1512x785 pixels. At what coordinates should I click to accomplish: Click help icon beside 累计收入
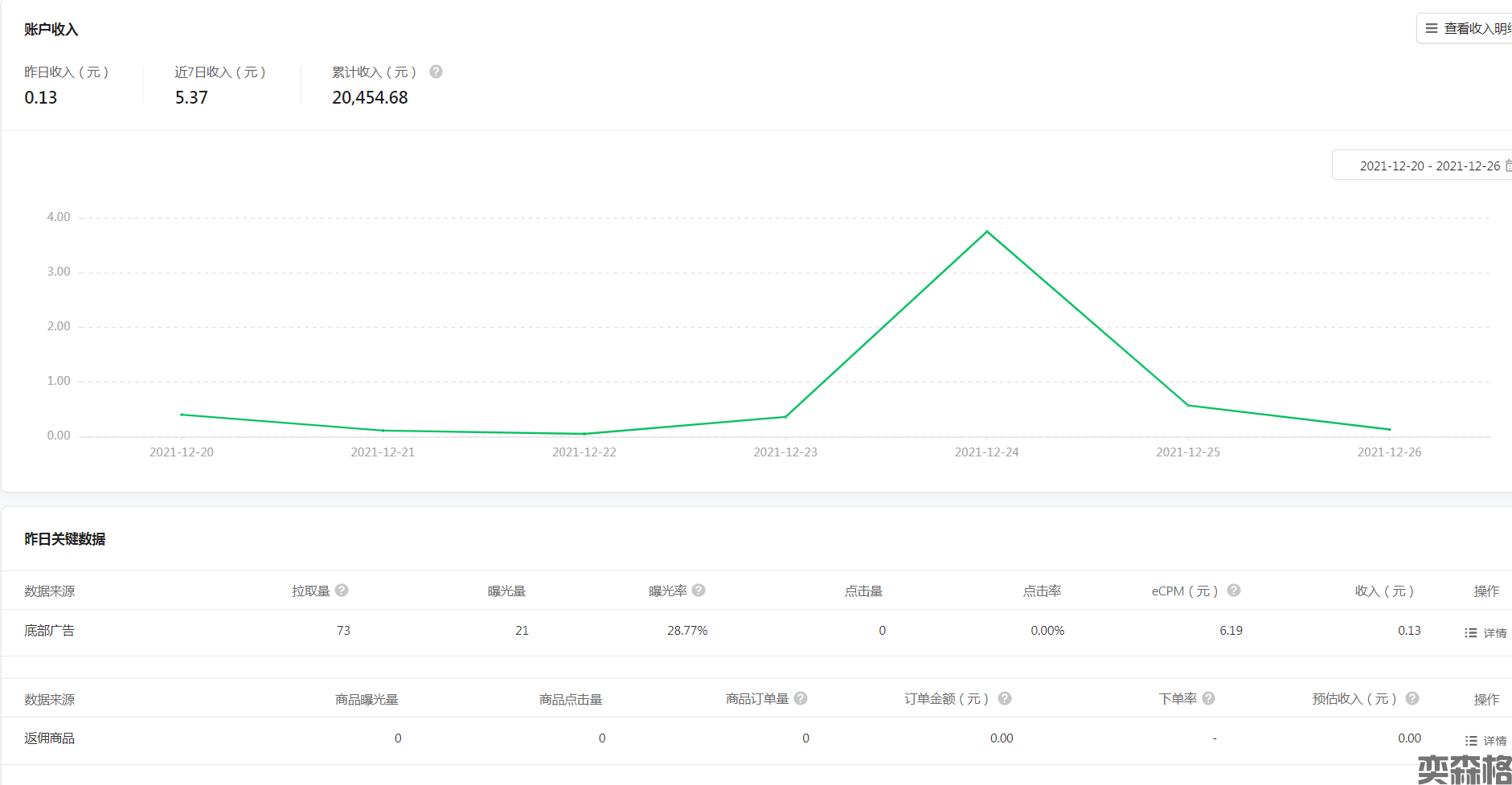[x=436, y=72]
